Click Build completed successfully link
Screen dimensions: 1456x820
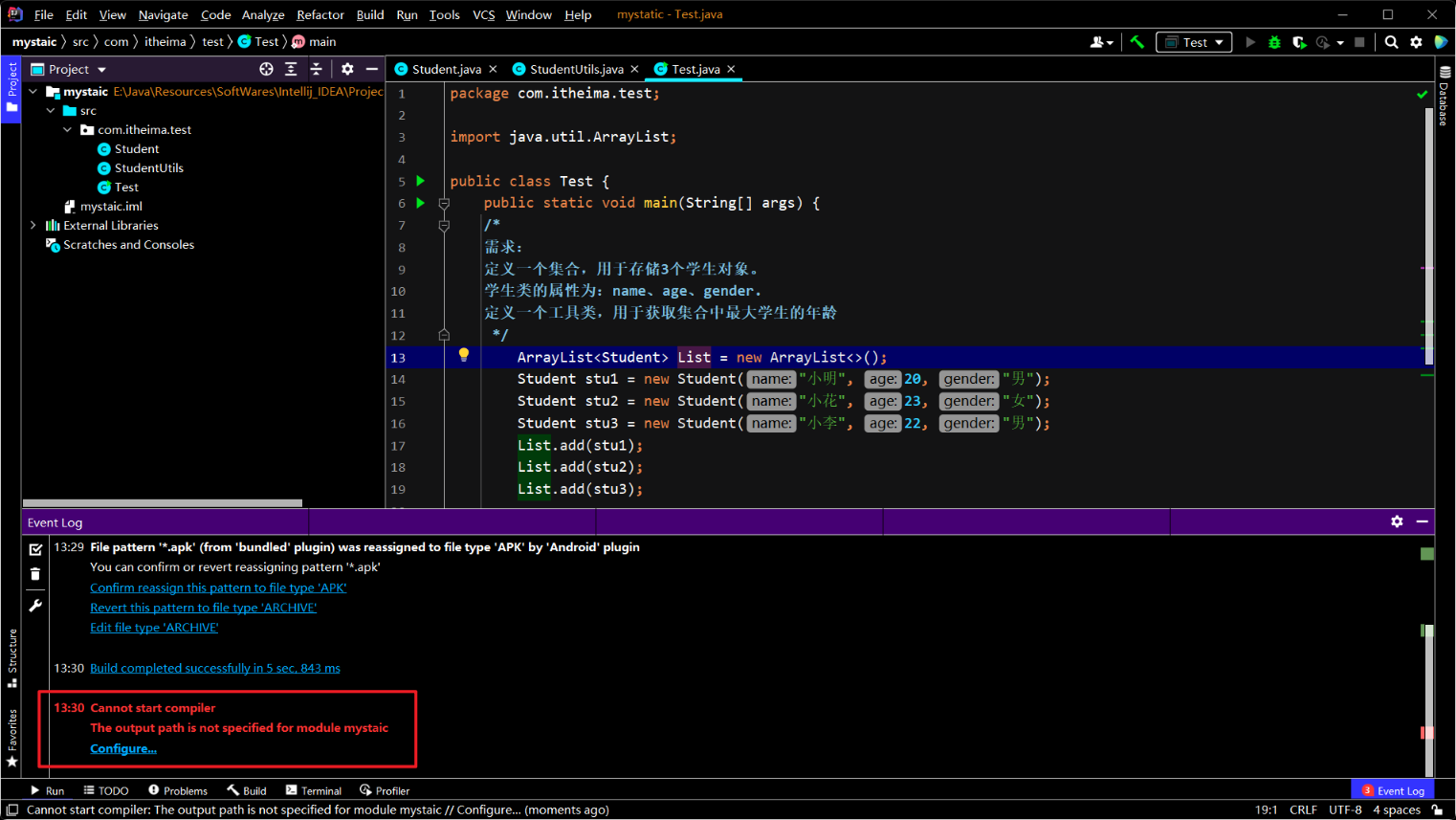(x=215, y=668)
